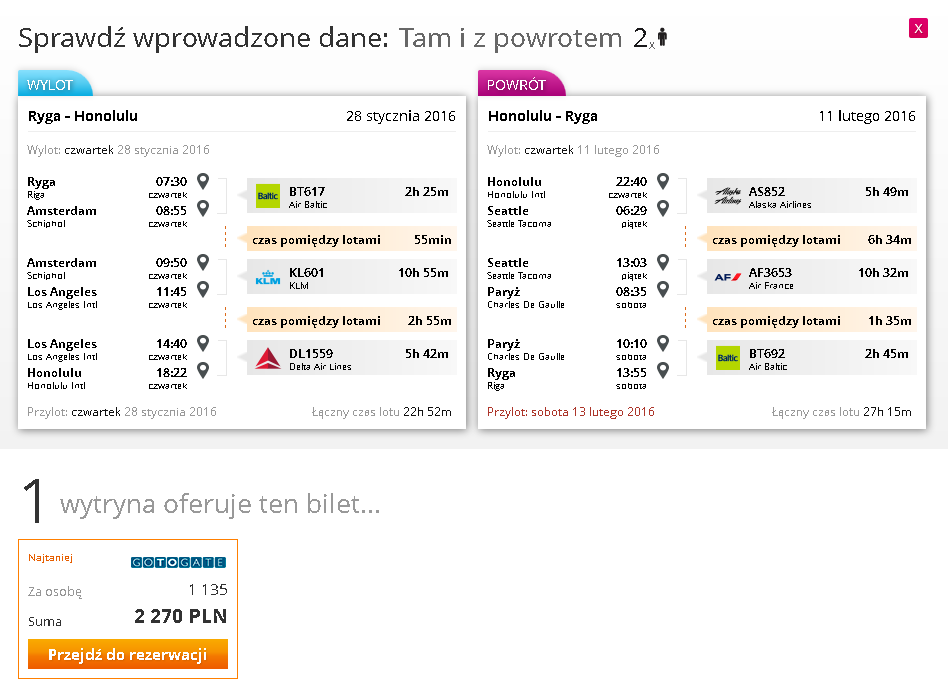Click the 2 270 PLN total price
948x694 pixels.
(x=181, y=616)
